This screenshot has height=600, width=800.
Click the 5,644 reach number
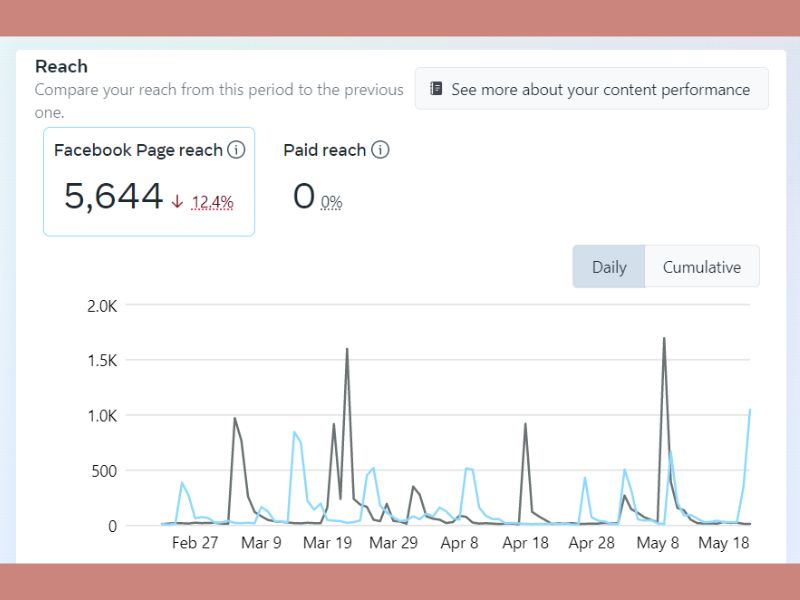coord(113,196)
